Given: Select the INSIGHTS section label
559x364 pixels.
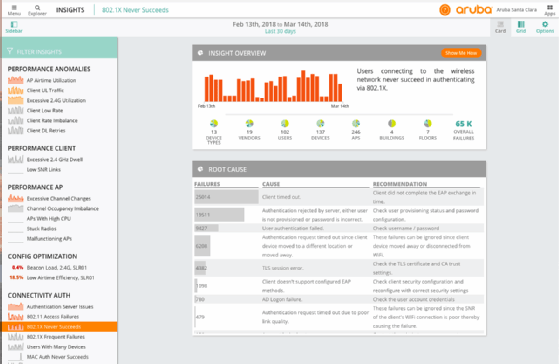Looking at the screenshot, I should (x=70, y=10).
